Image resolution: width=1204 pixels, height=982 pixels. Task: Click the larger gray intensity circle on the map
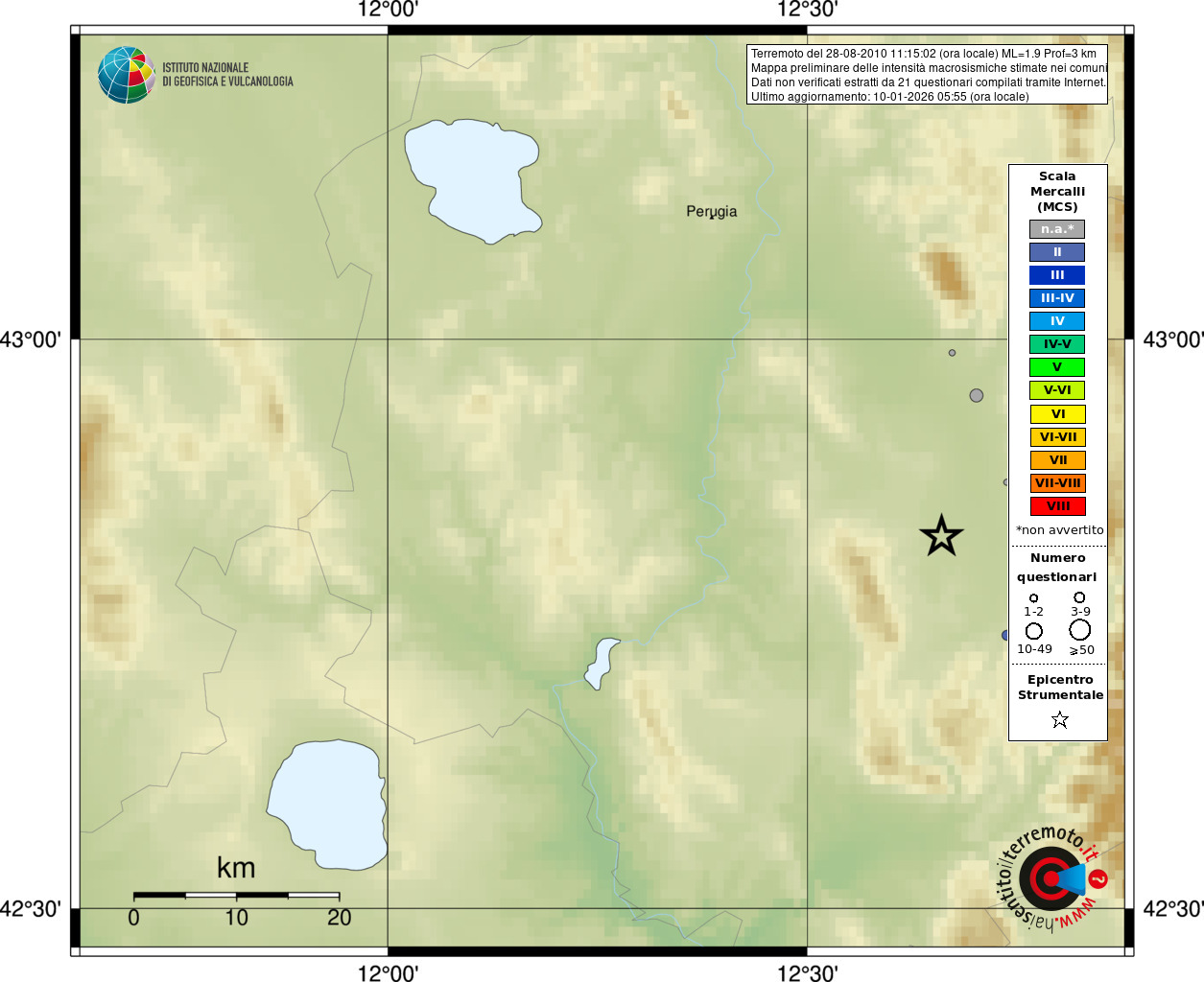tap(977, 395)
